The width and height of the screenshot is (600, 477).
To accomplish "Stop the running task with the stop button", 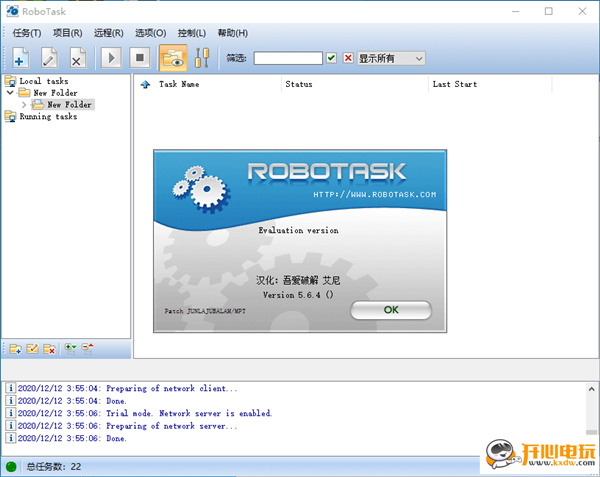I will pos(140,58).
